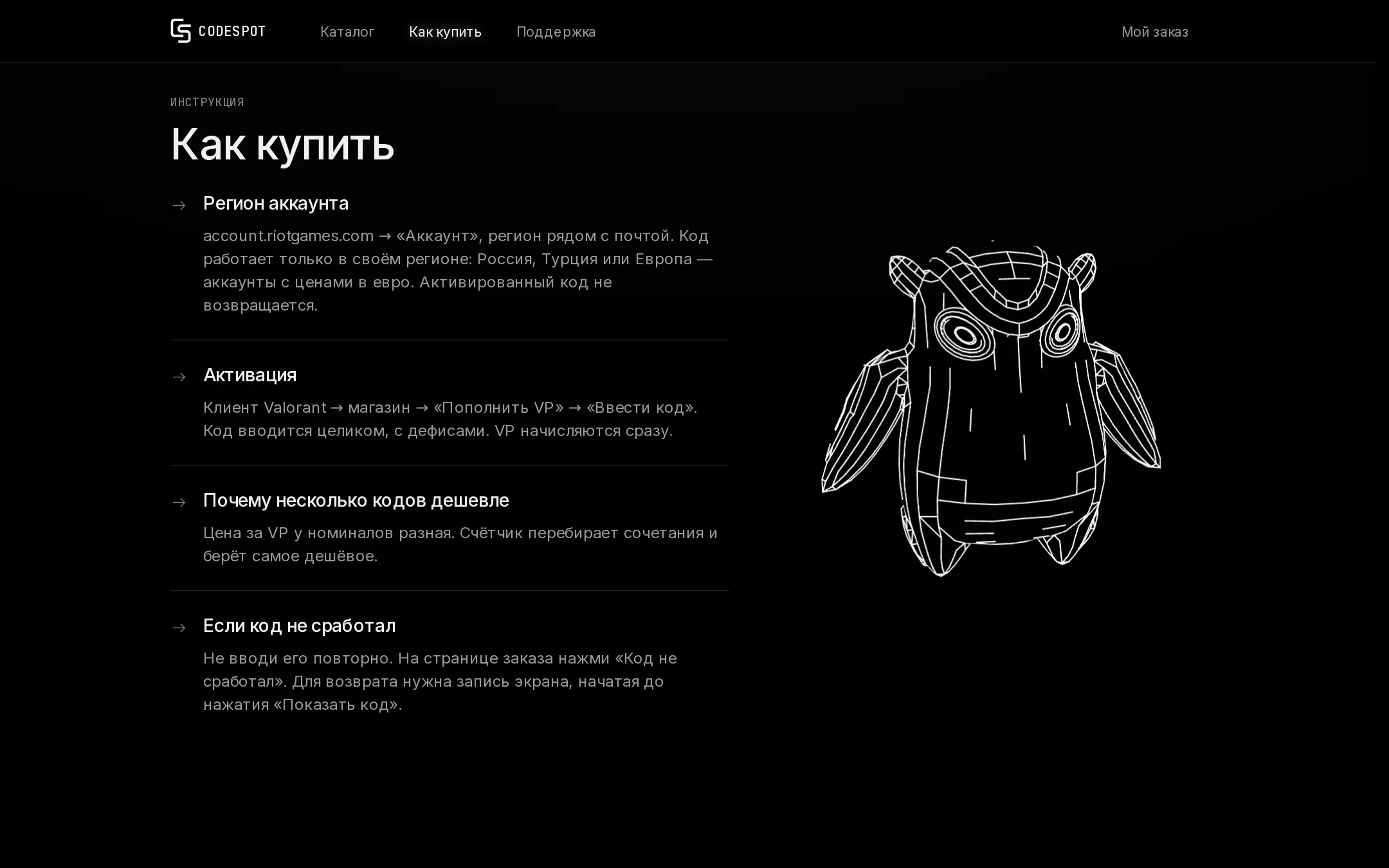Open Мой заказ in the header
Screen dimensions: 1389x868
[x=1155, y=32]
